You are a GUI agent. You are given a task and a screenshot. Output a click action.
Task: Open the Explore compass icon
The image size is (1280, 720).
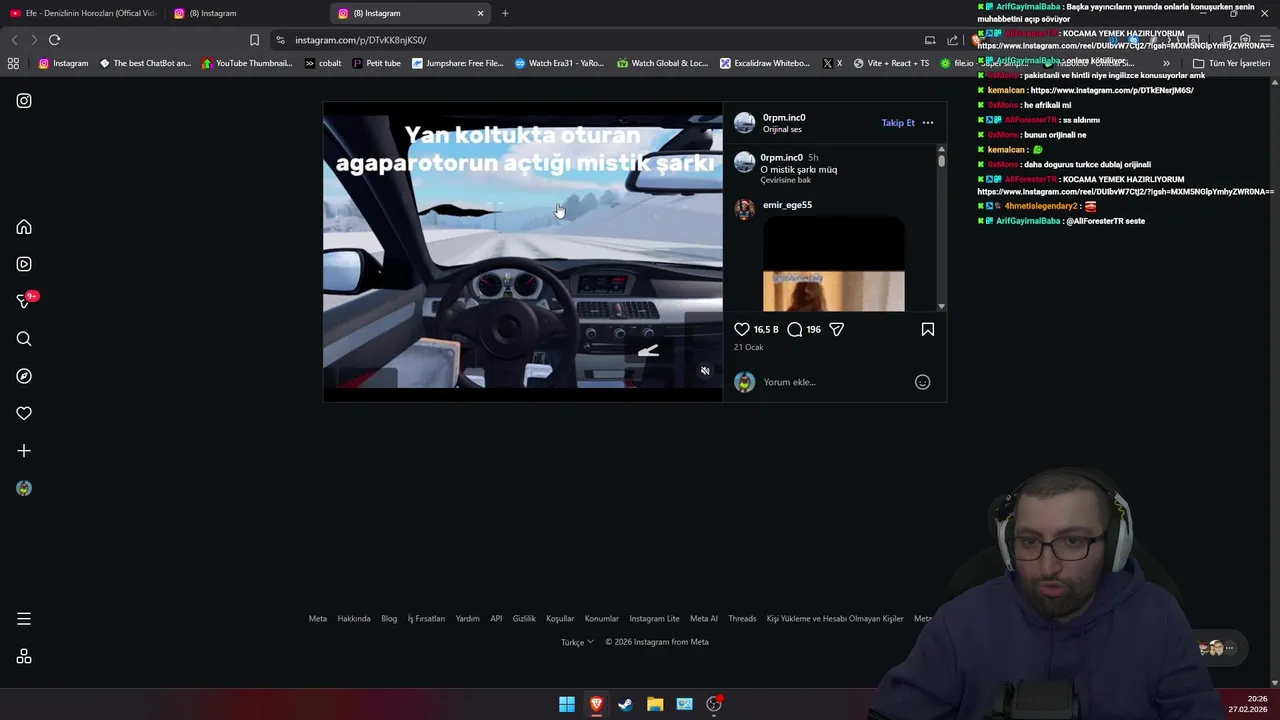24,376
